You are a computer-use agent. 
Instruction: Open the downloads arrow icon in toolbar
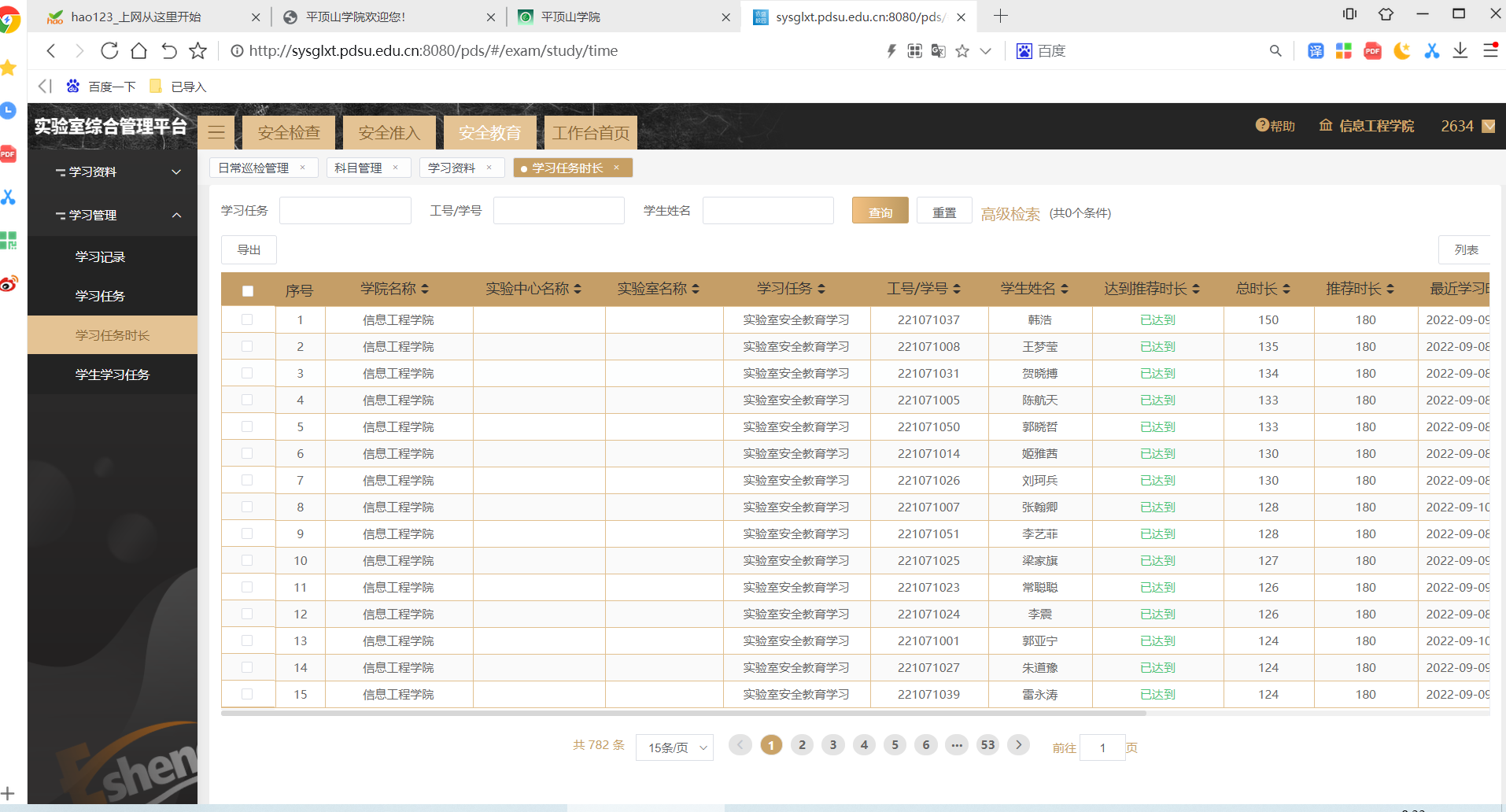click(1460, 51)
